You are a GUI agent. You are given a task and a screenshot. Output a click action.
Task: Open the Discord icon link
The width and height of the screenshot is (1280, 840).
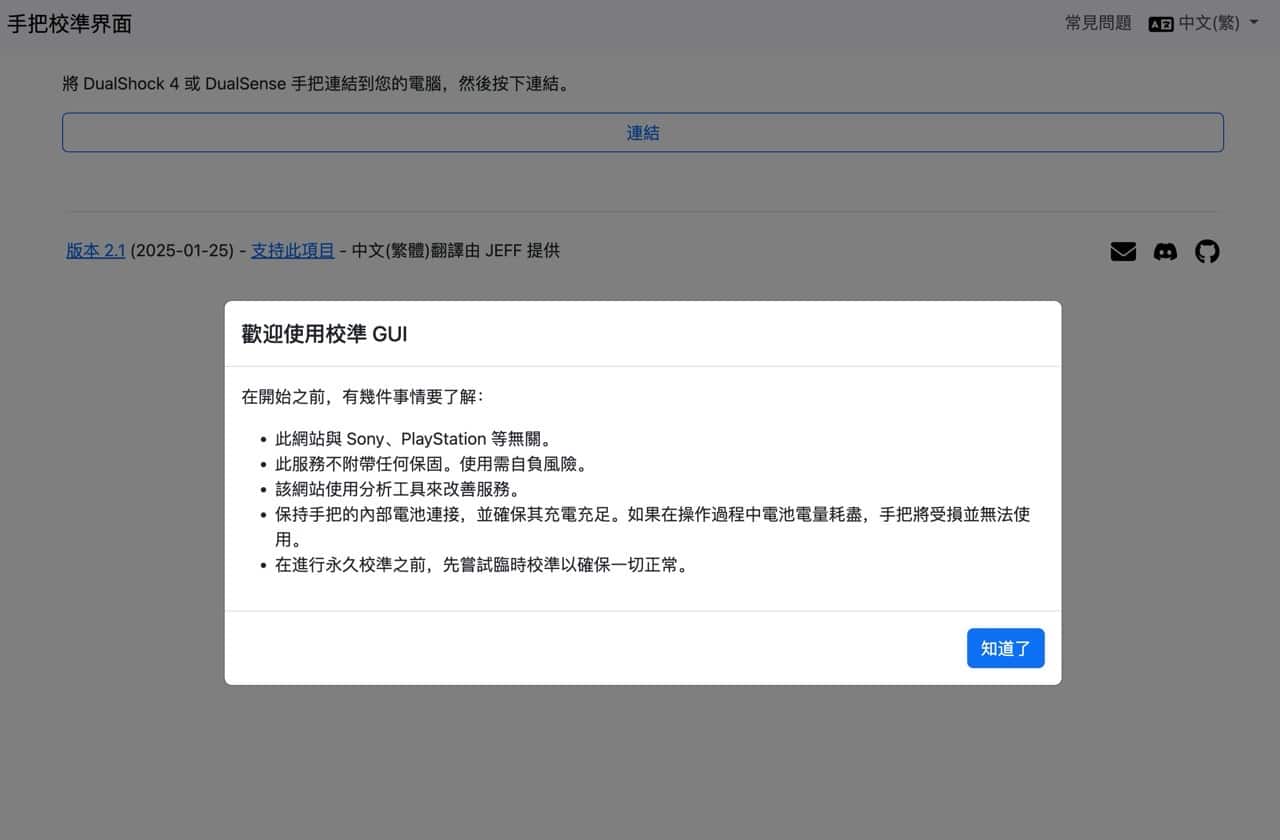click(1165, 252)
